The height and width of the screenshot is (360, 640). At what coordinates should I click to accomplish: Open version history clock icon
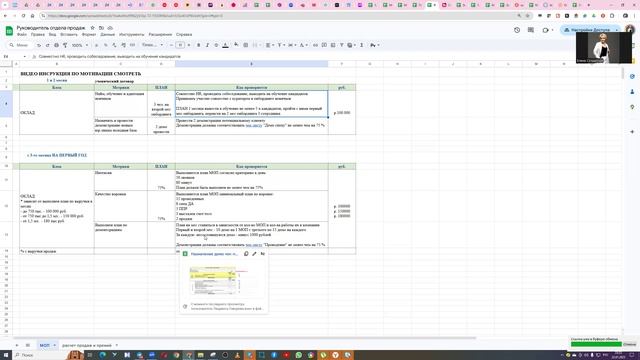point(517,30)
